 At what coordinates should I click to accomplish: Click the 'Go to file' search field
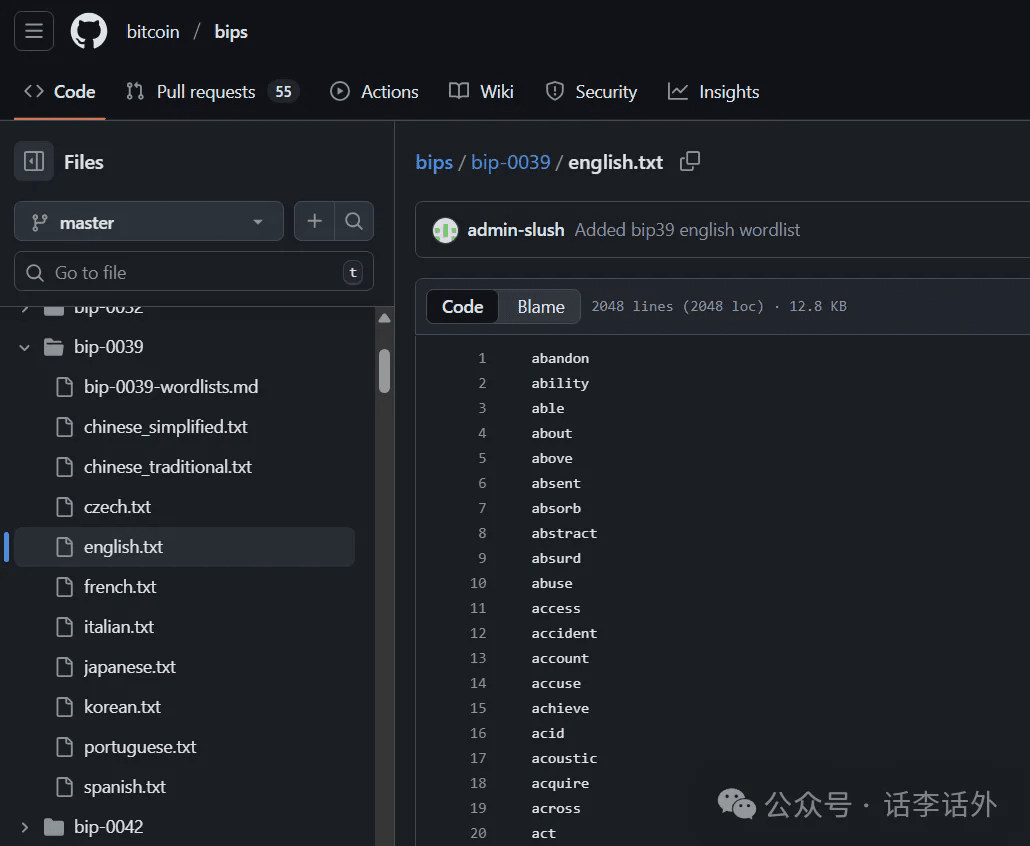[x=190, y=272]
